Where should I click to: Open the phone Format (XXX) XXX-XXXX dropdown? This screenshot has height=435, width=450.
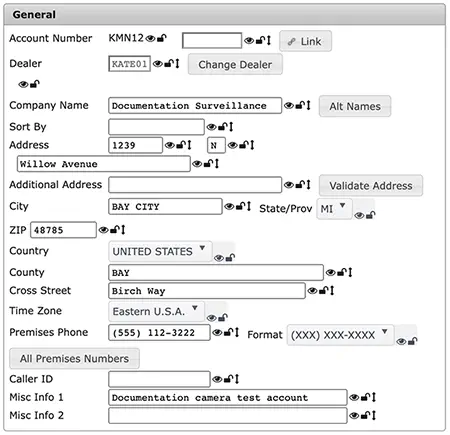pos(340,335)
